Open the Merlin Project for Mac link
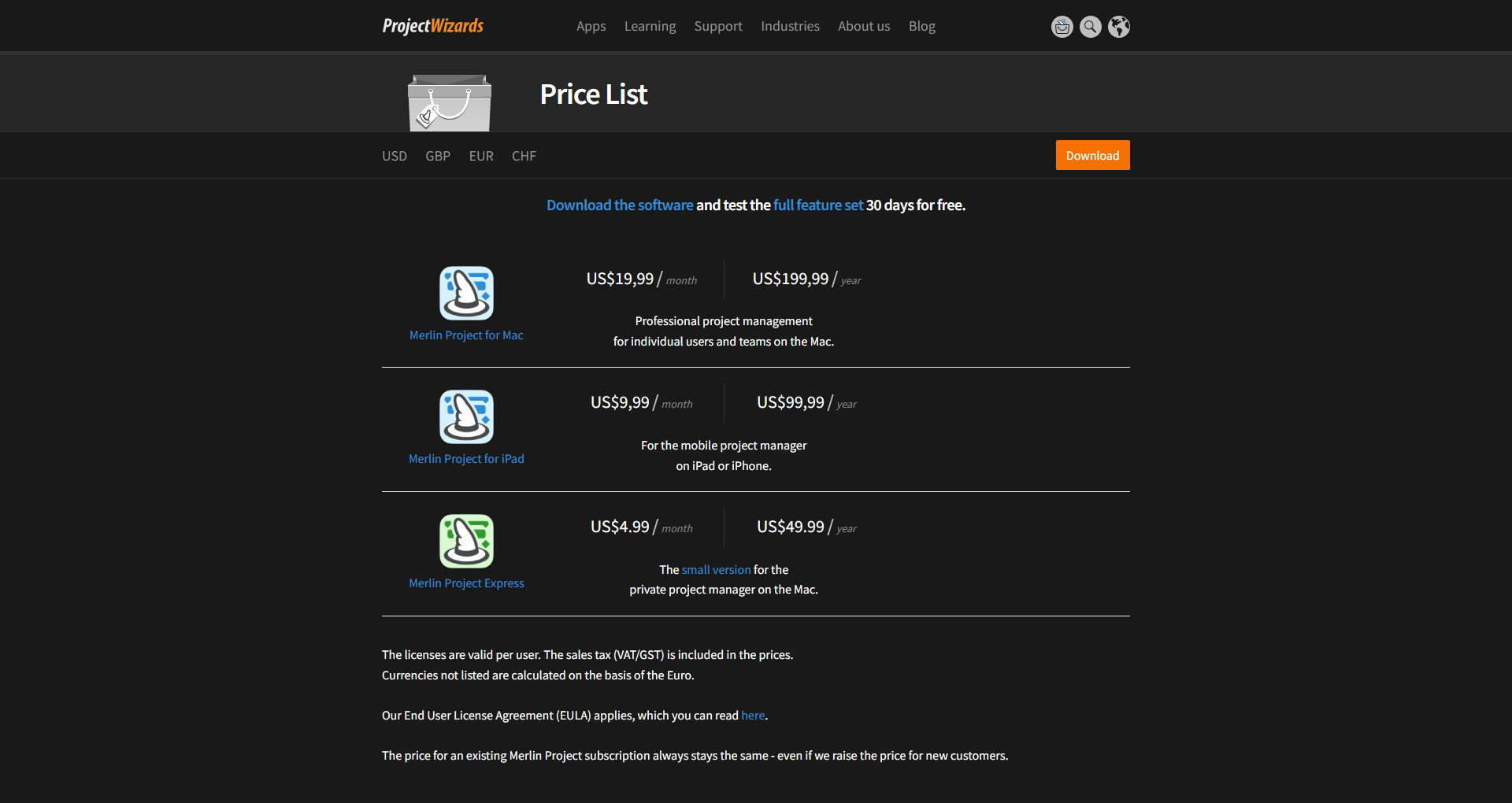Screen dimensions: 1512x803 (x=466, y=335)
